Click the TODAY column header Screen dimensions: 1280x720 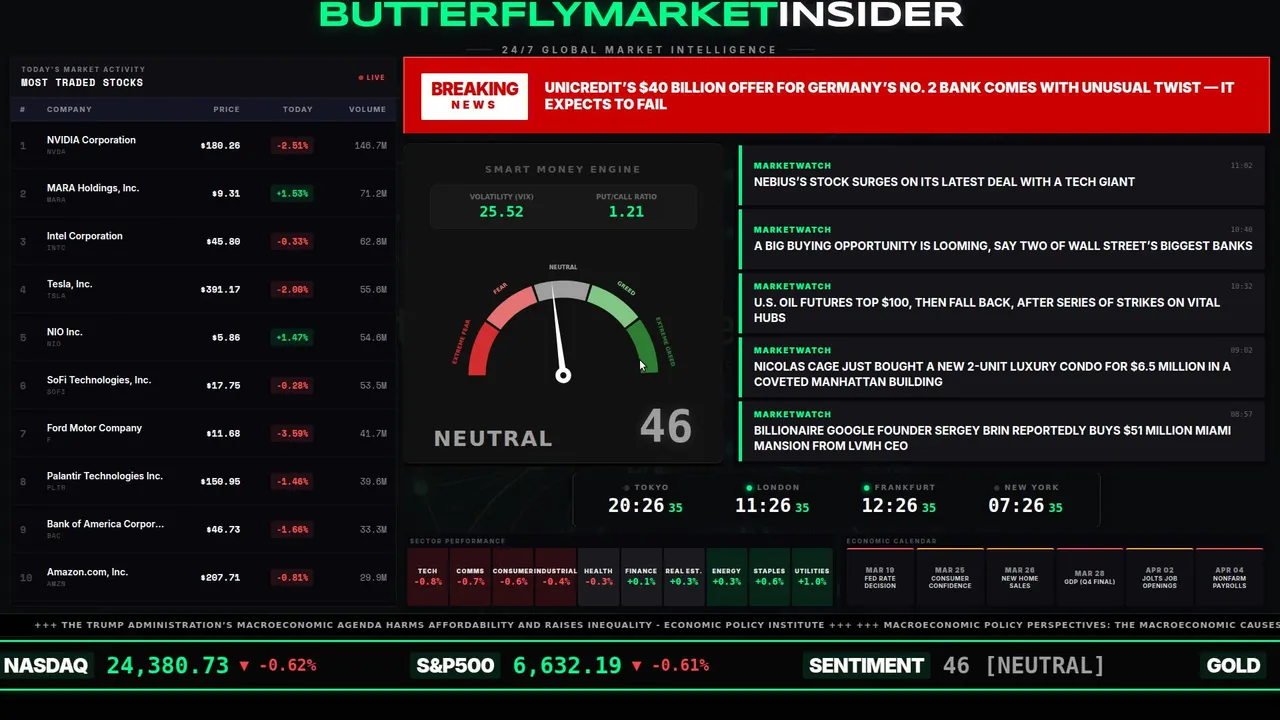tap(298, 109)
